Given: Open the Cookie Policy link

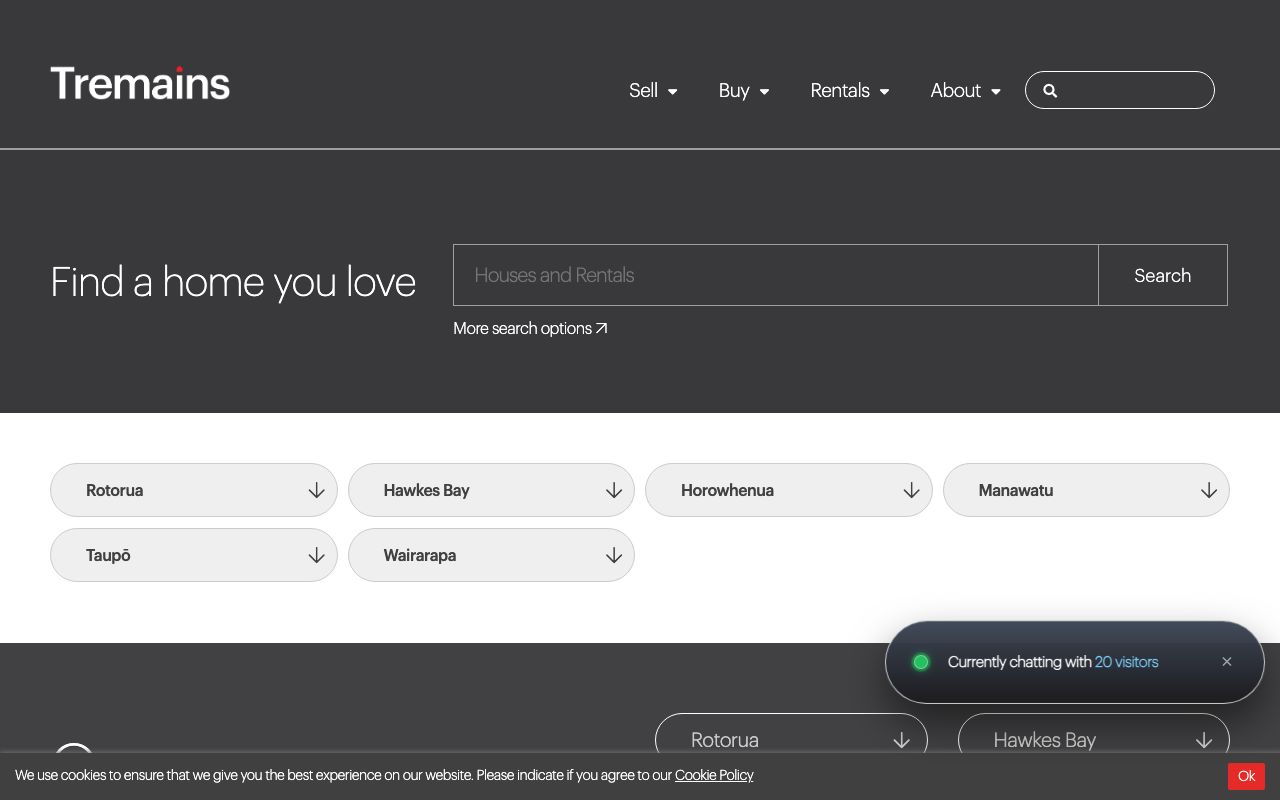Looking at the screenshot, I should coord(714,775).
